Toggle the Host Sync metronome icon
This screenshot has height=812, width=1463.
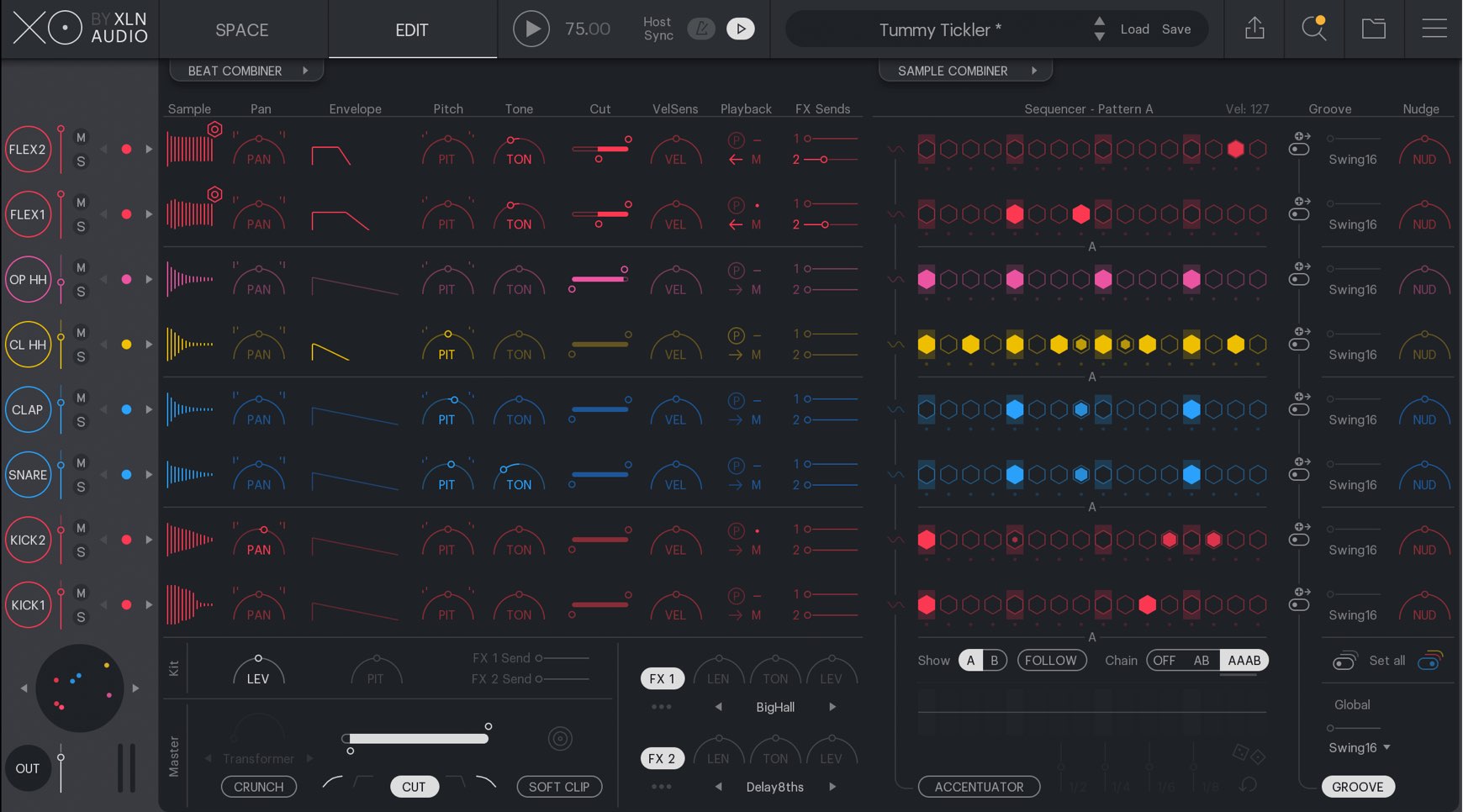(x=701, y=29)
